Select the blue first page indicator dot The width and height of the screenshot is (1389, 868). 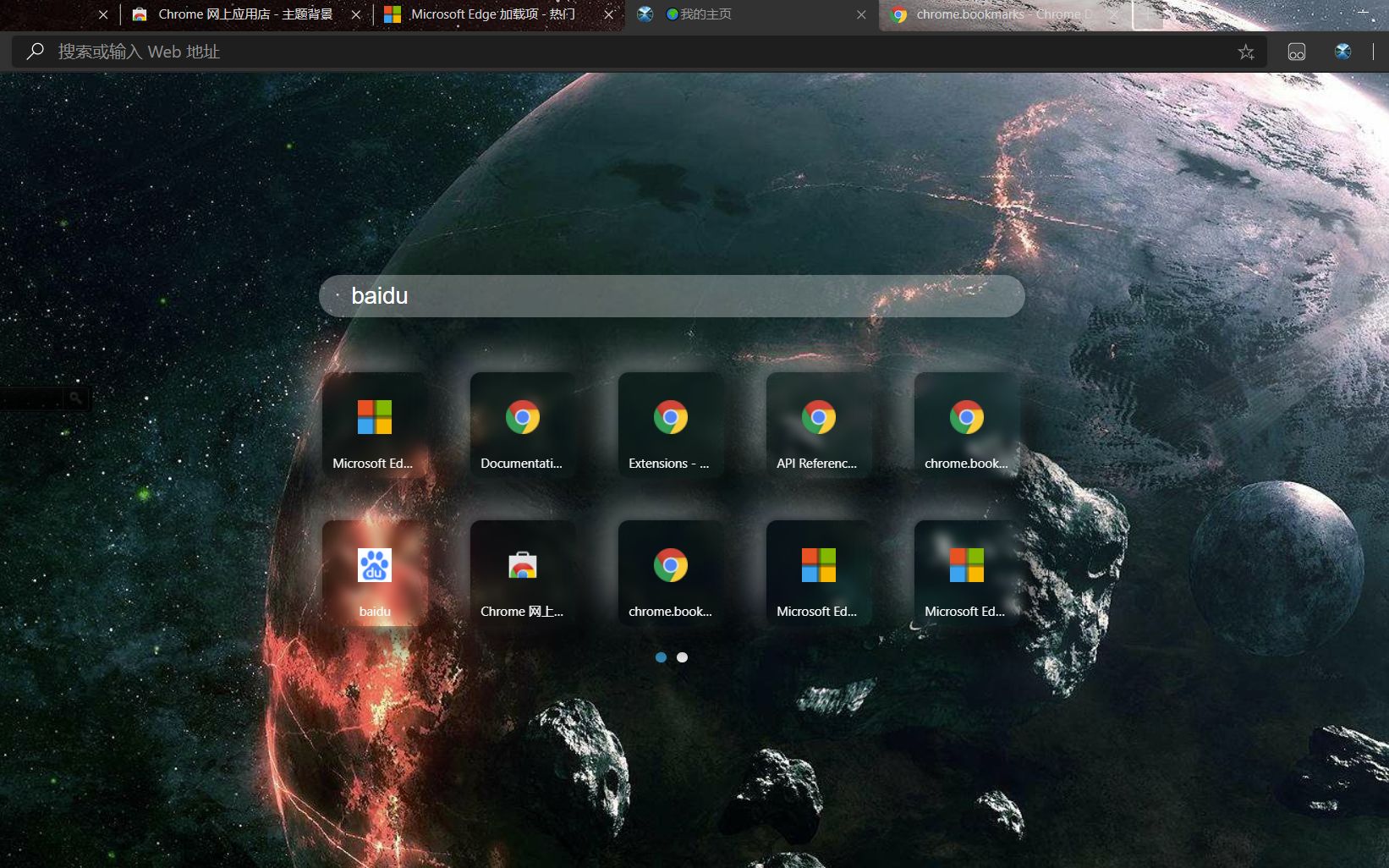click(661, 657)
